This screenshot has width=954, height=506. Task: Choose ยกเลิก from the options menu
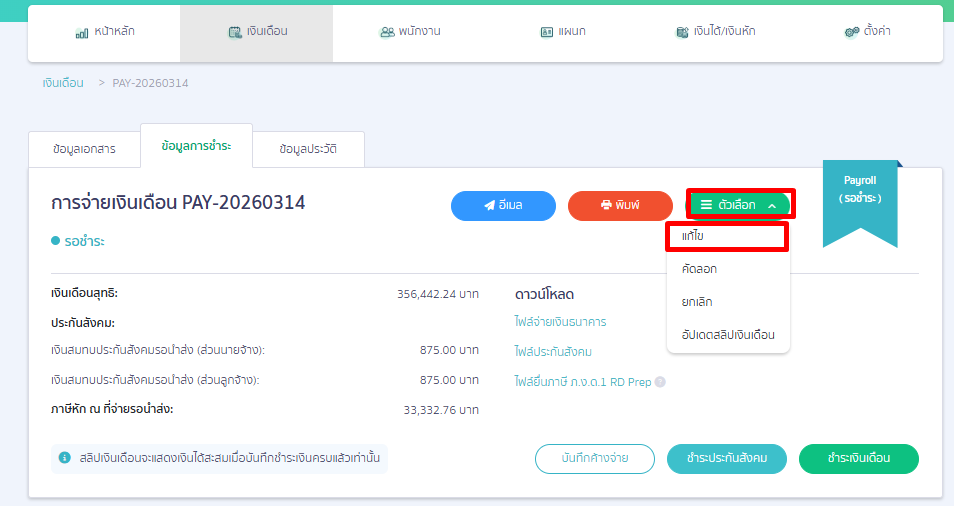click(x=728, y=302)
